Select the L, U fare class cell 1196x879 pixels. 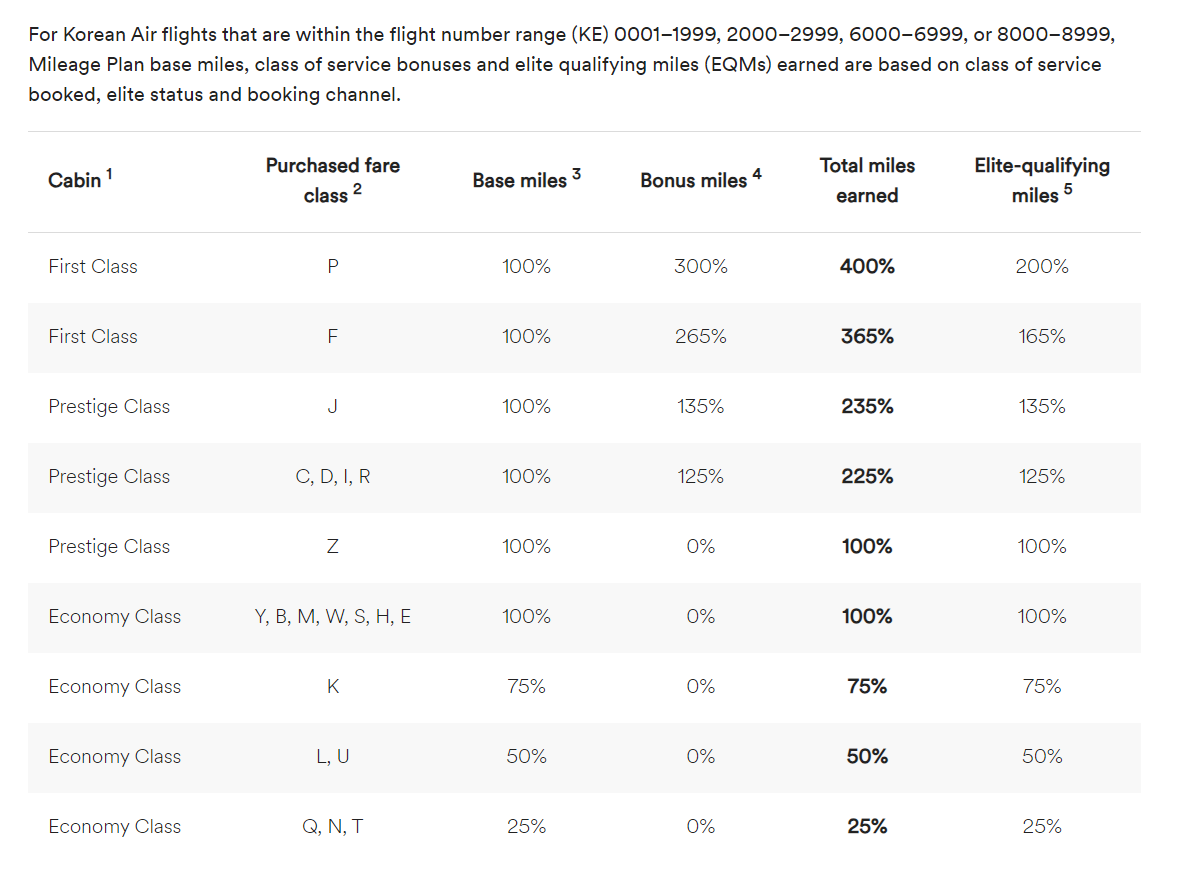coord(333,757)
